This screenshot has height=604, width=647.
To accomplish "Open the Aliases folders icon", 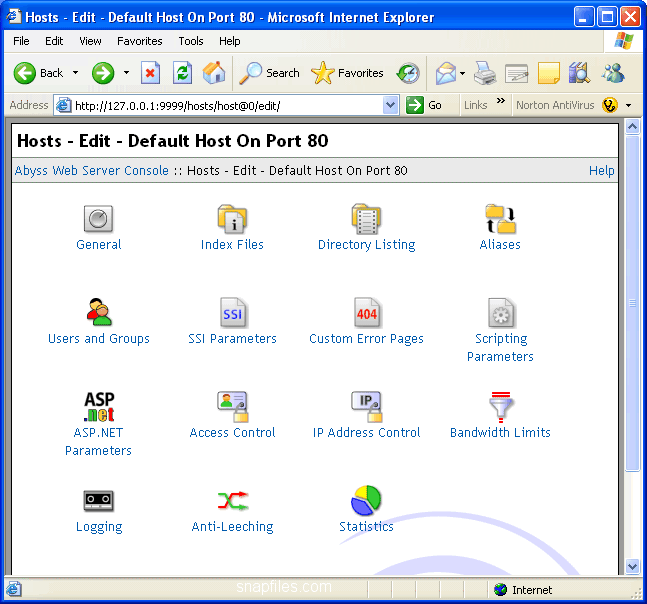I will 500,219.
